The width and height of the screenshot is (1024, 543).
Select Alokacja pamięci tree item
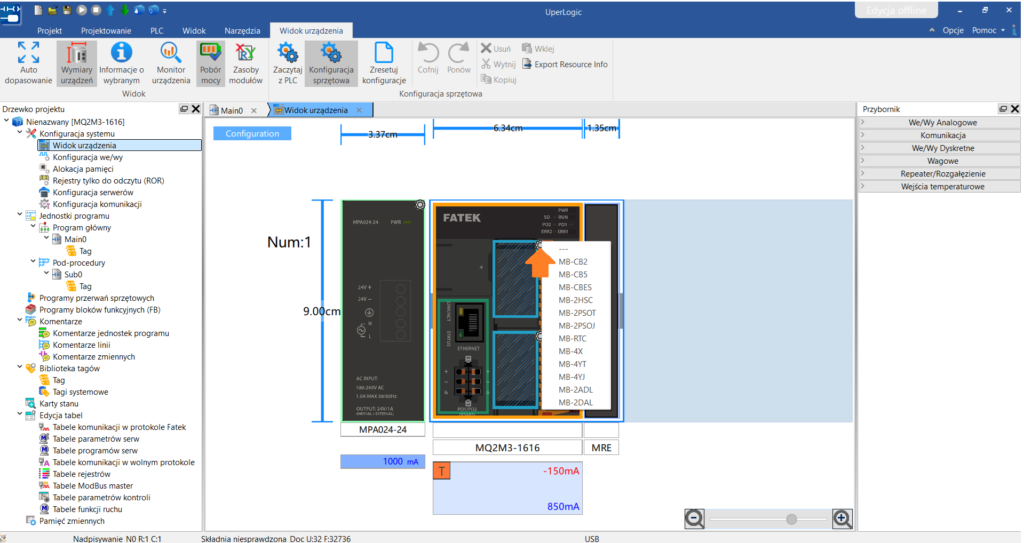[x=83, y=169]
